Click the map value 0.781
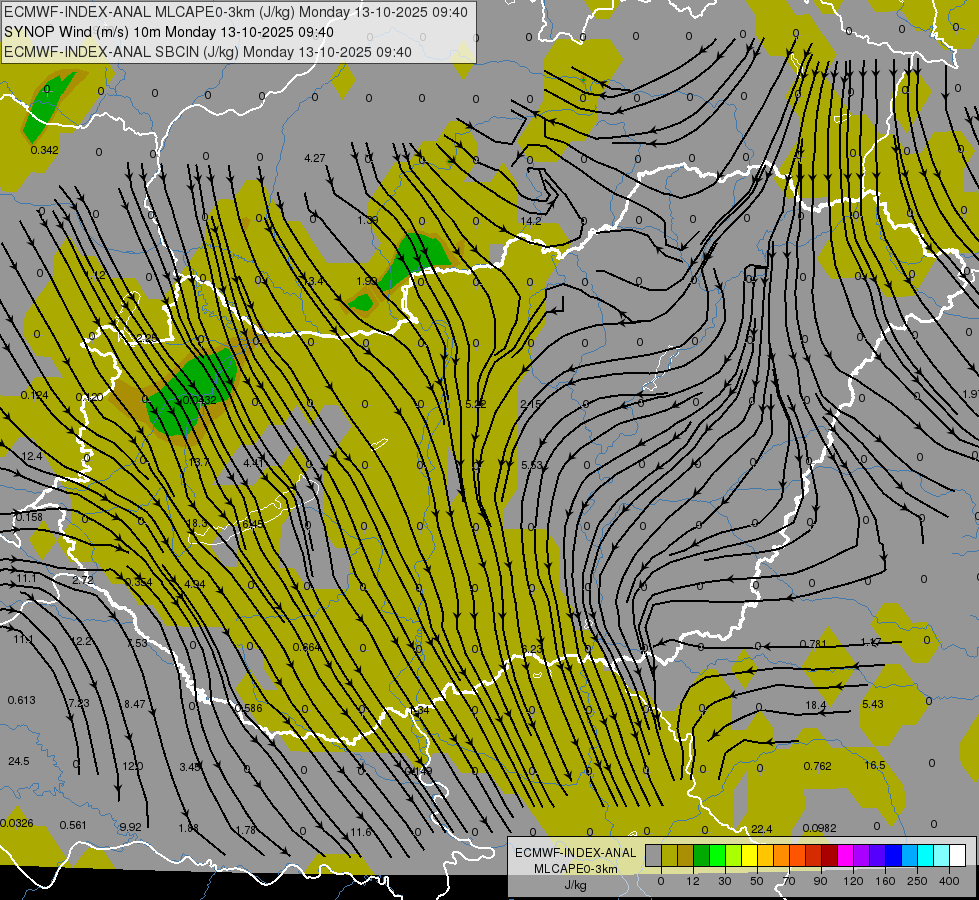Viewport: 979px width, 900px height. 813,644
